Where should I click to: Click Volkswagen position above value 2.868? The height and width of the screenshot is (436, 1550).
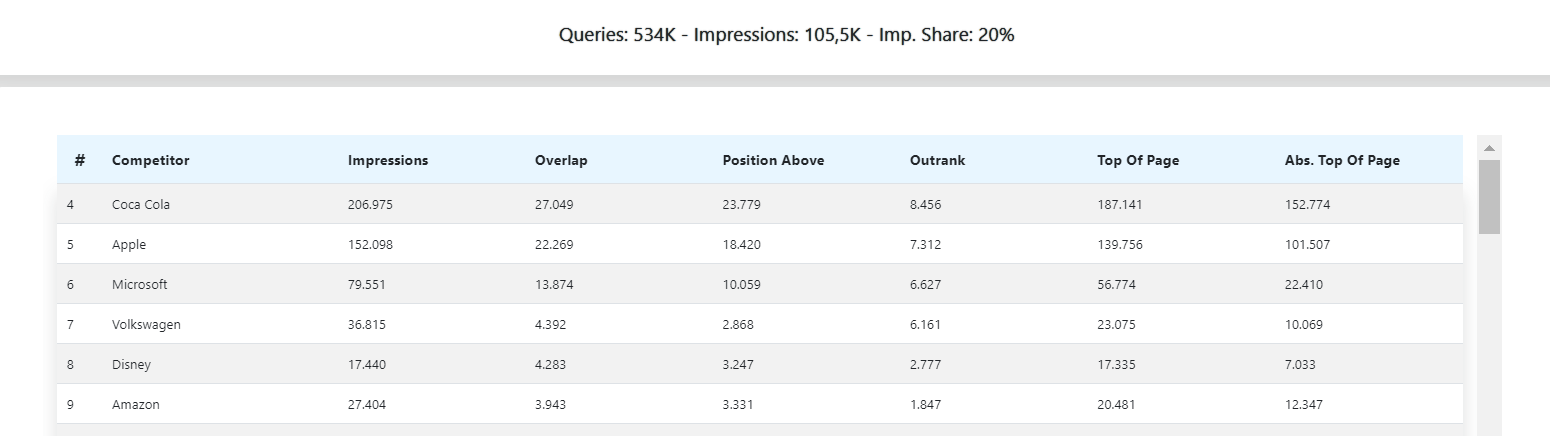[x=738, y=324]
